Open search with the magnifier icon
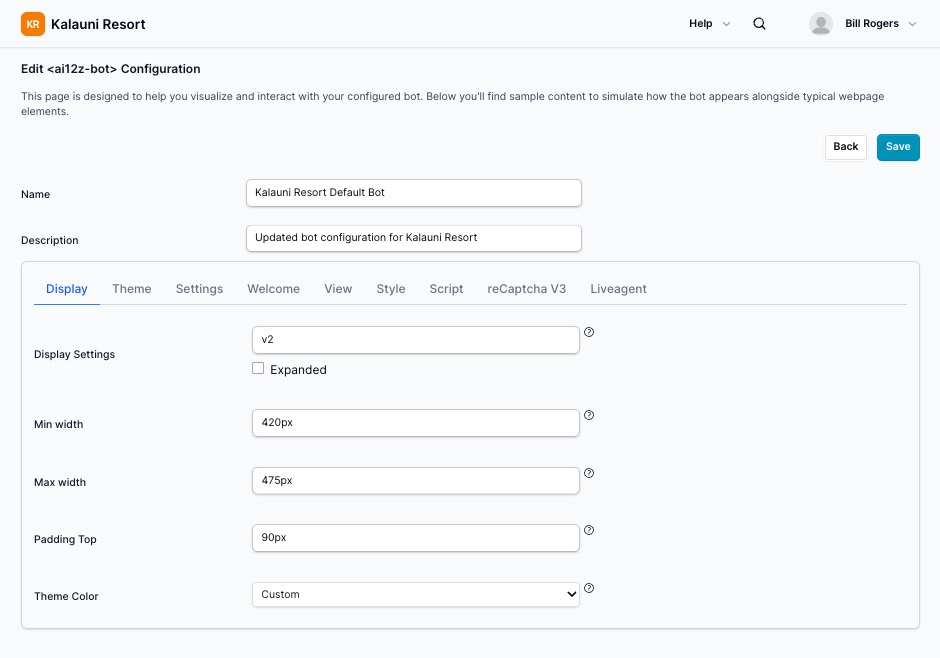The width and height of the screenshot is (940, 658). pyautogui.click(x=759, y=23)
